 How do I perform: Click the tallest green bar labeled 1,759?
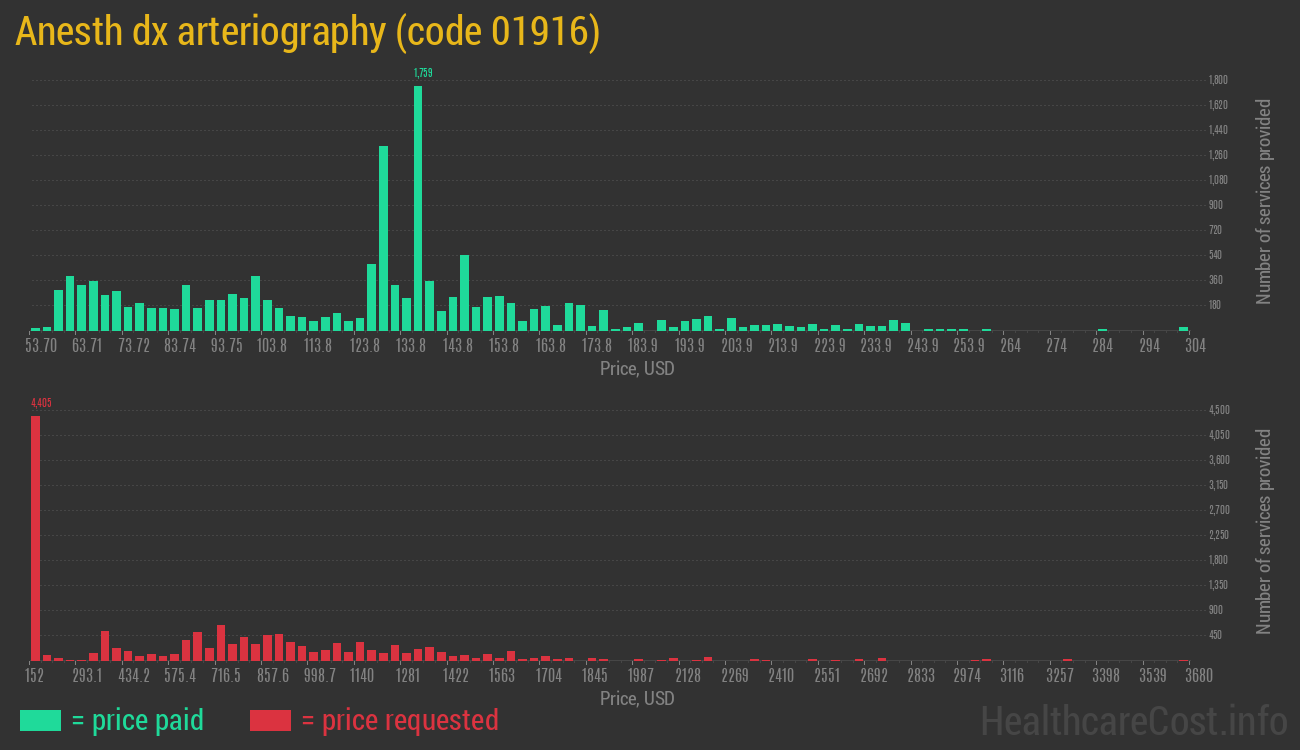(418, 208)
